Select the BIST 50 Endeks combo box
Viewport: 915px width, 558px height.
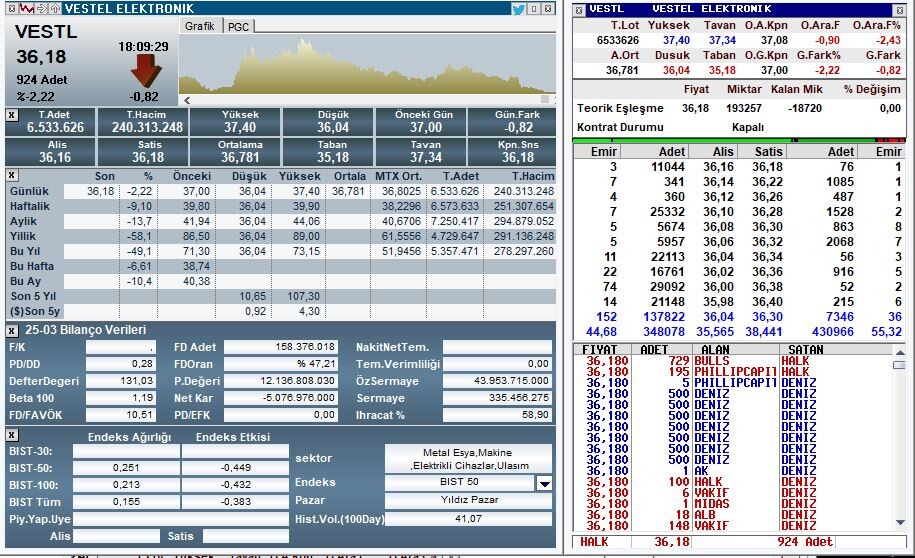point(459,482)
